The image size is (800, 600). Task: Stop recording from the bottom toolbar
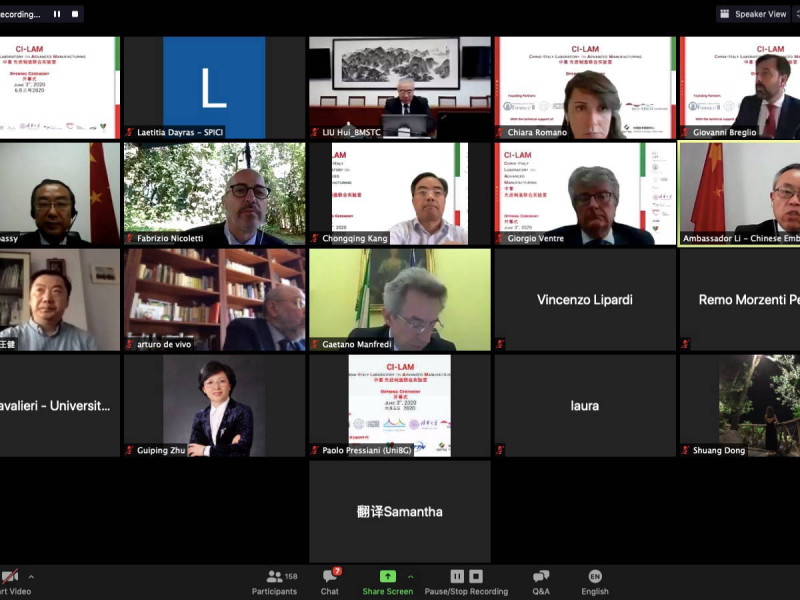click(476, 577)
